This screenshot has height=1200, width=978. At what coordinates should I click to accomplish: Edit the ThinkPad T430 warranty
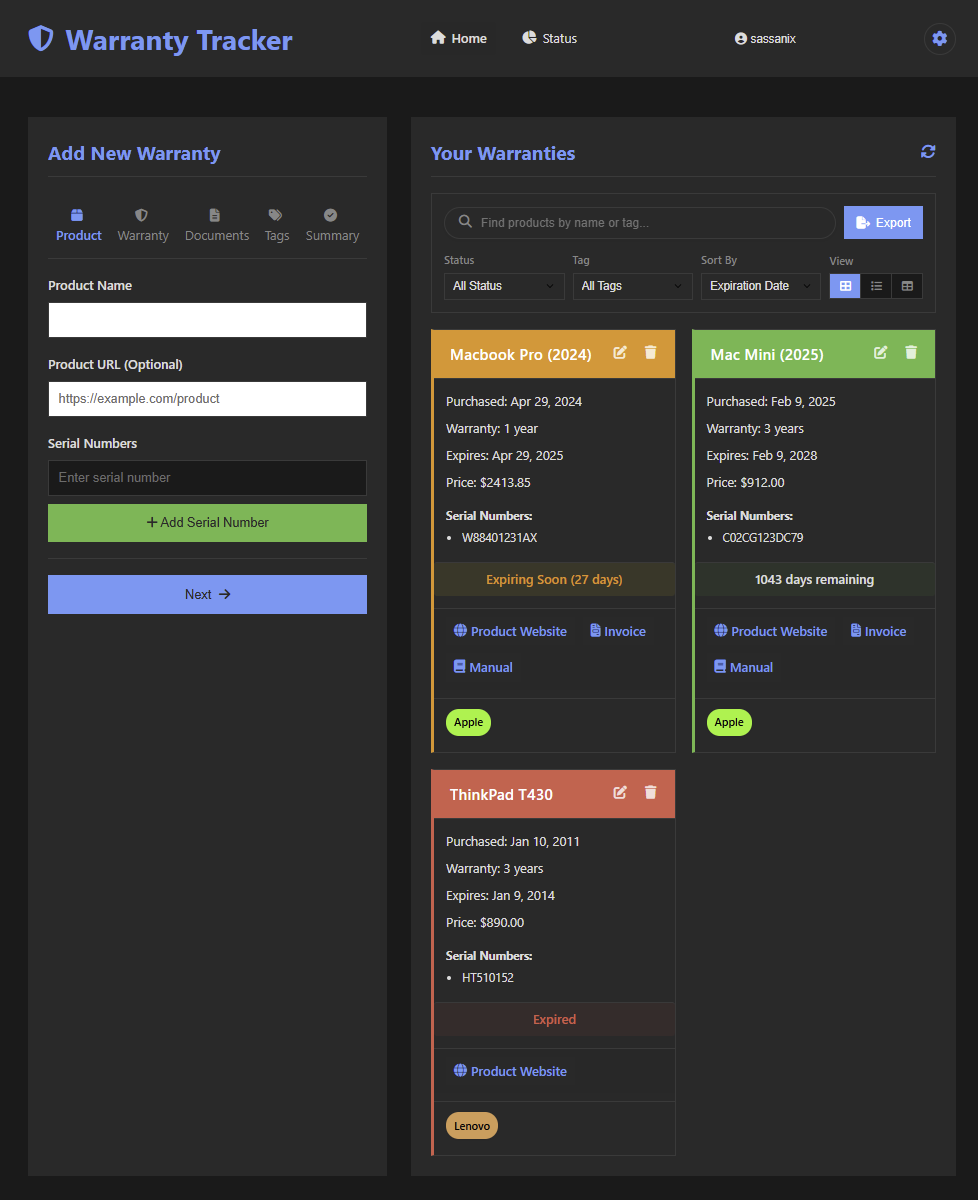620,793
